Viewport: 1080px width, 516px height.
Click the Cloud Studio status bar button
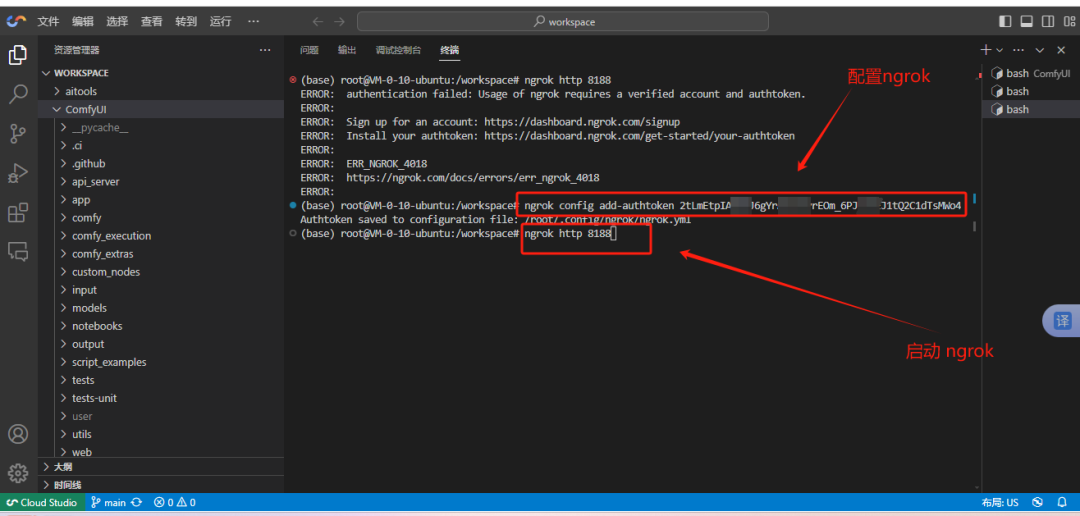[42, 502]
